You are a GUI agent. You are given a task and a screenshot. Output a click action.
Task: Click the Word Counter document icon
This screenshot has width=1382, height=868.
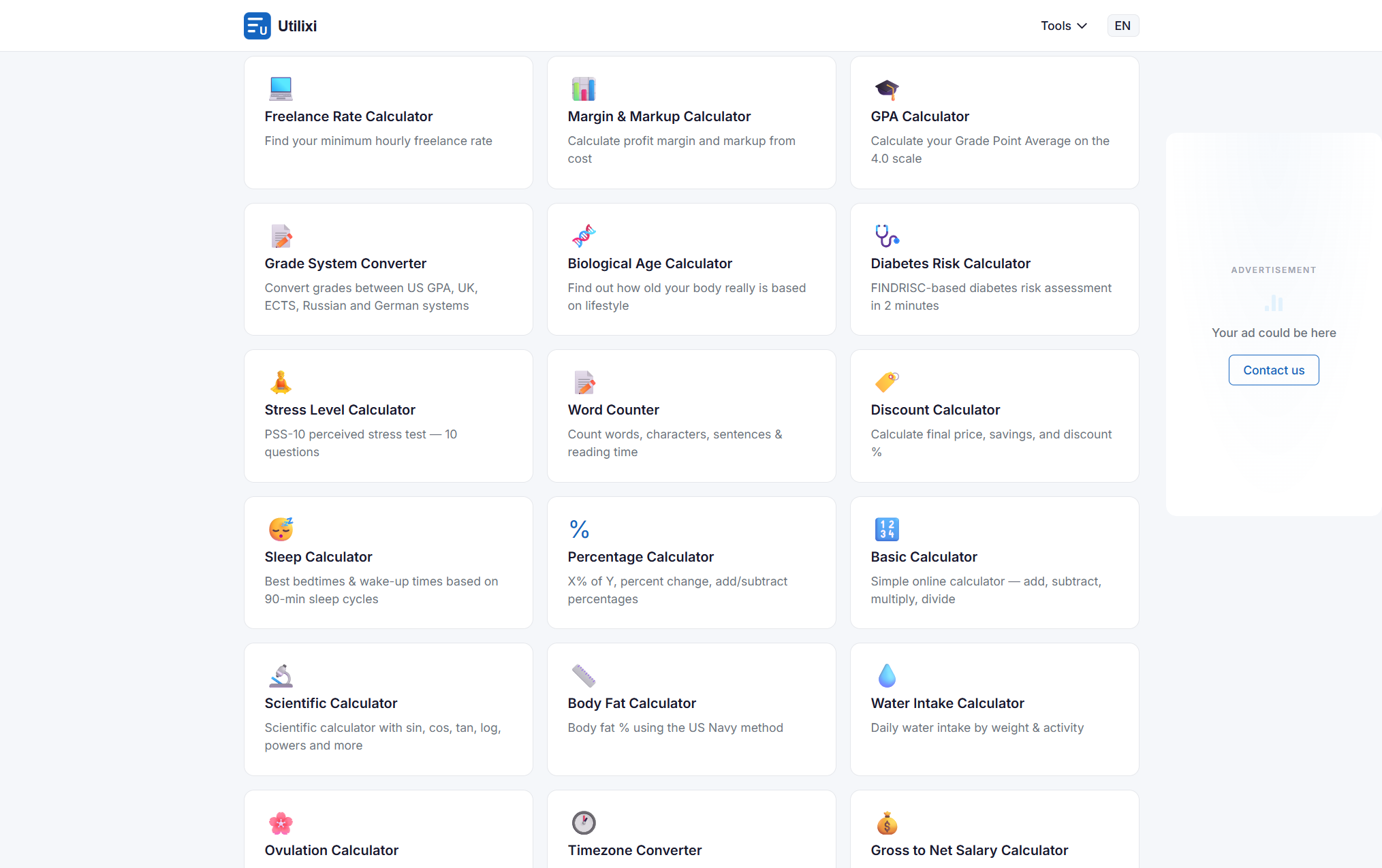(584, 382)
